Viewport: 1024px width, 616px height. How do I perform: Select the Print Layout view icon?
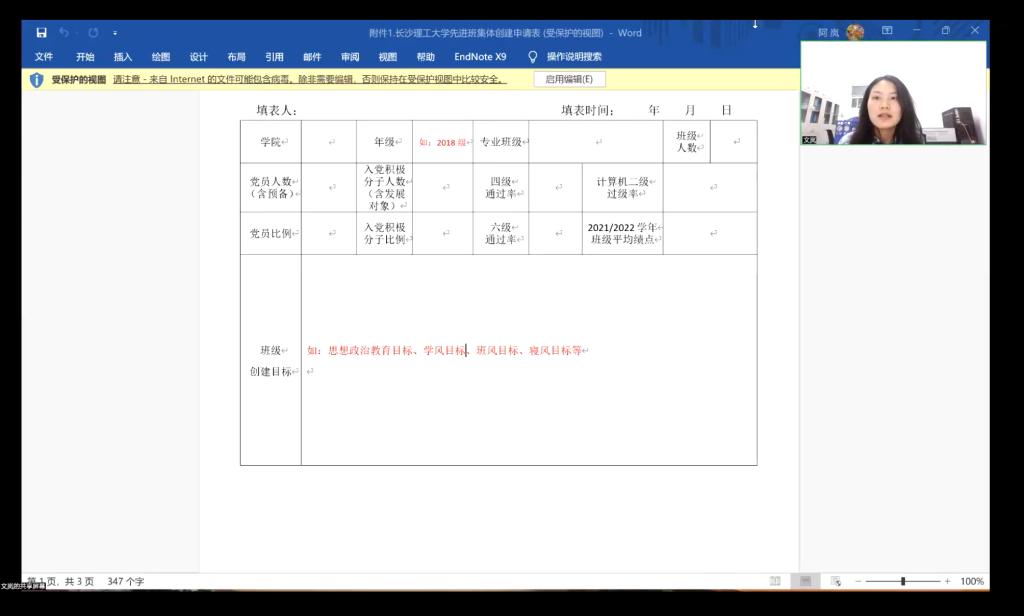pos(805,581)
